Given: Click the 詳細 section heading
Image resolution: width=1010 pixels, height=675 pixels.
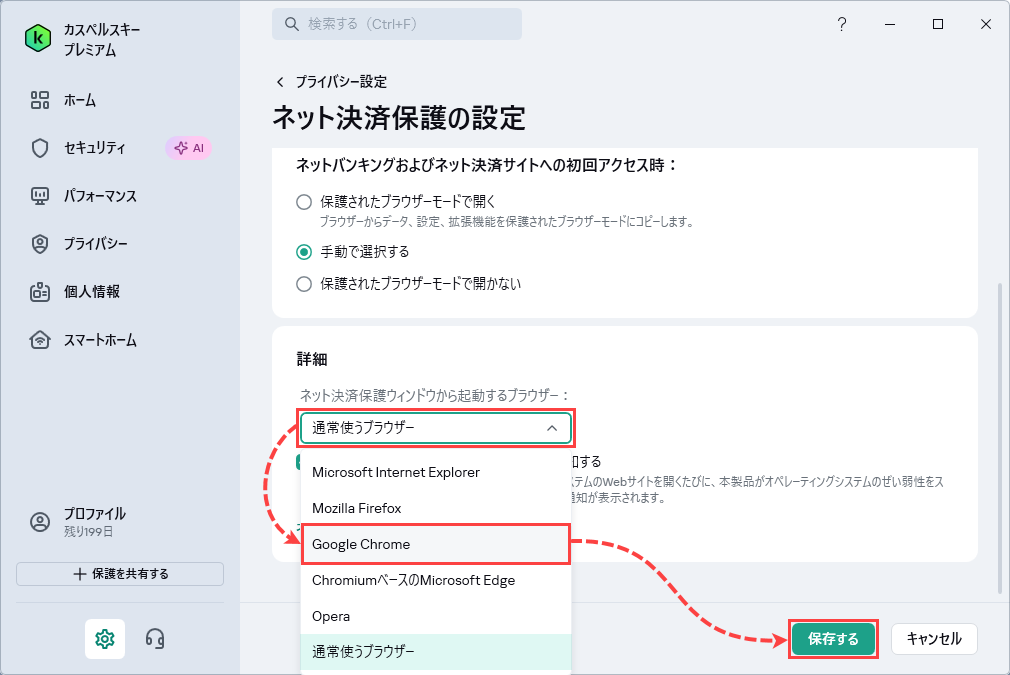Looking at the screenshot, I should [312, 359].
